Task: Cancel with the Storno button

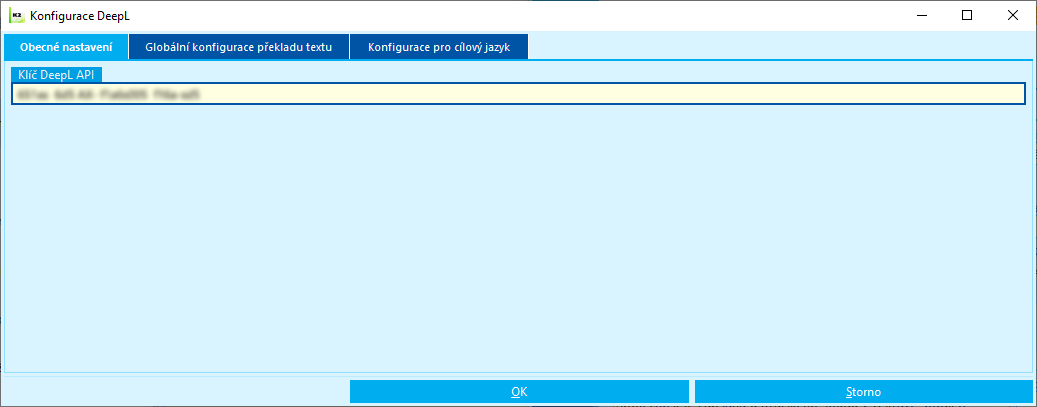Action: coord(864,391)
